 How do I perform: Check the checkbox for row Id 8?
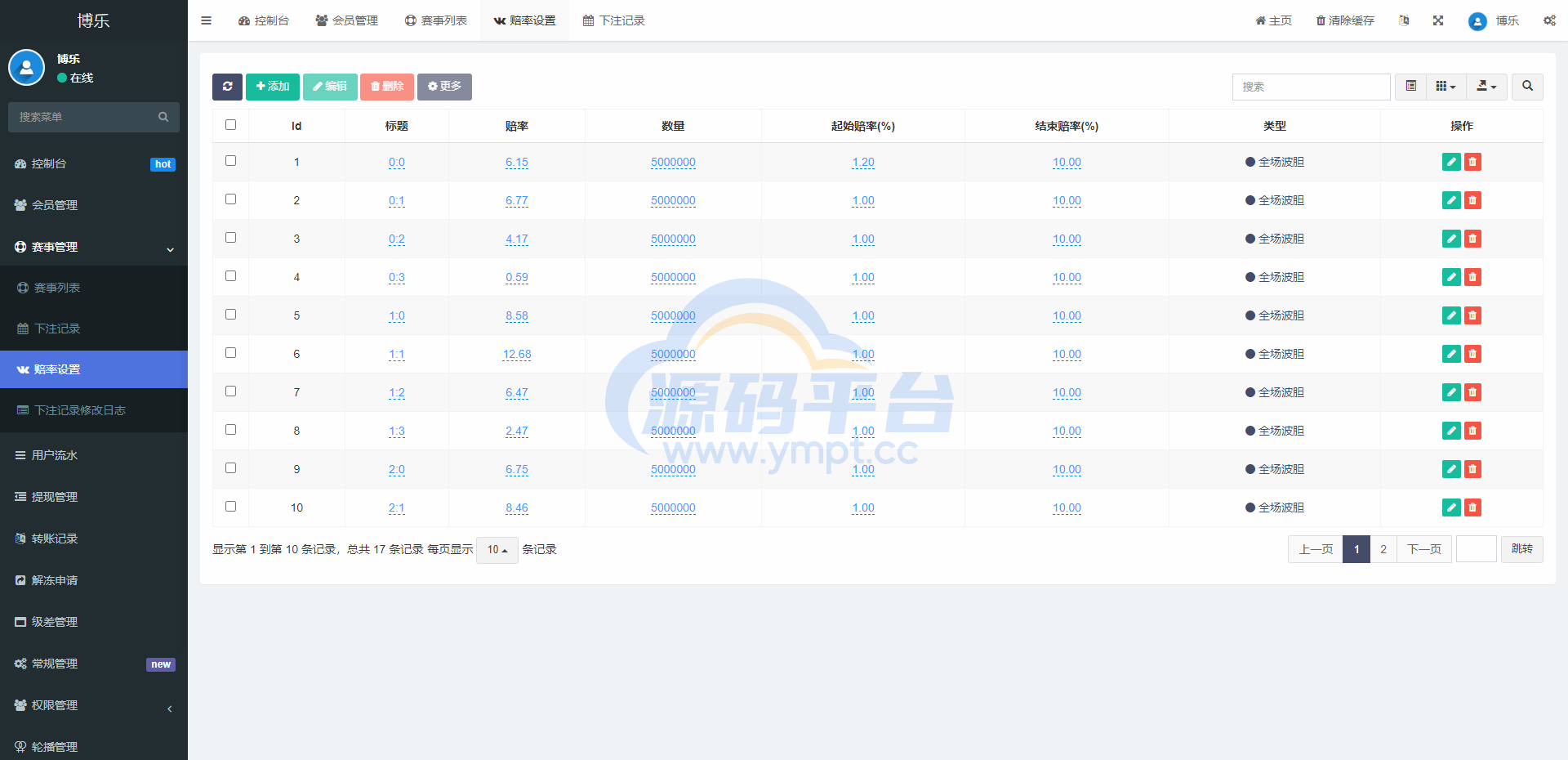[230, 430]
